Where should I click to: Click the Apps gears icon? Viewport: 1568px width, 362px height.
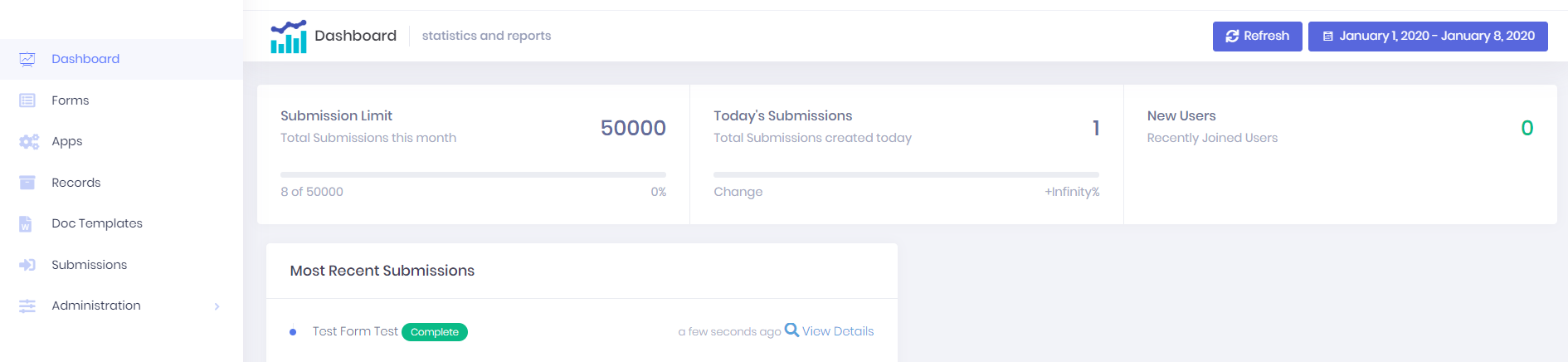pos(29,142)
